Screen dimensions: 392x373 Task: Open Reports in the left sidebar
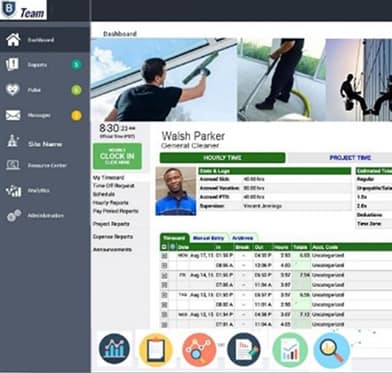point(37,65)
